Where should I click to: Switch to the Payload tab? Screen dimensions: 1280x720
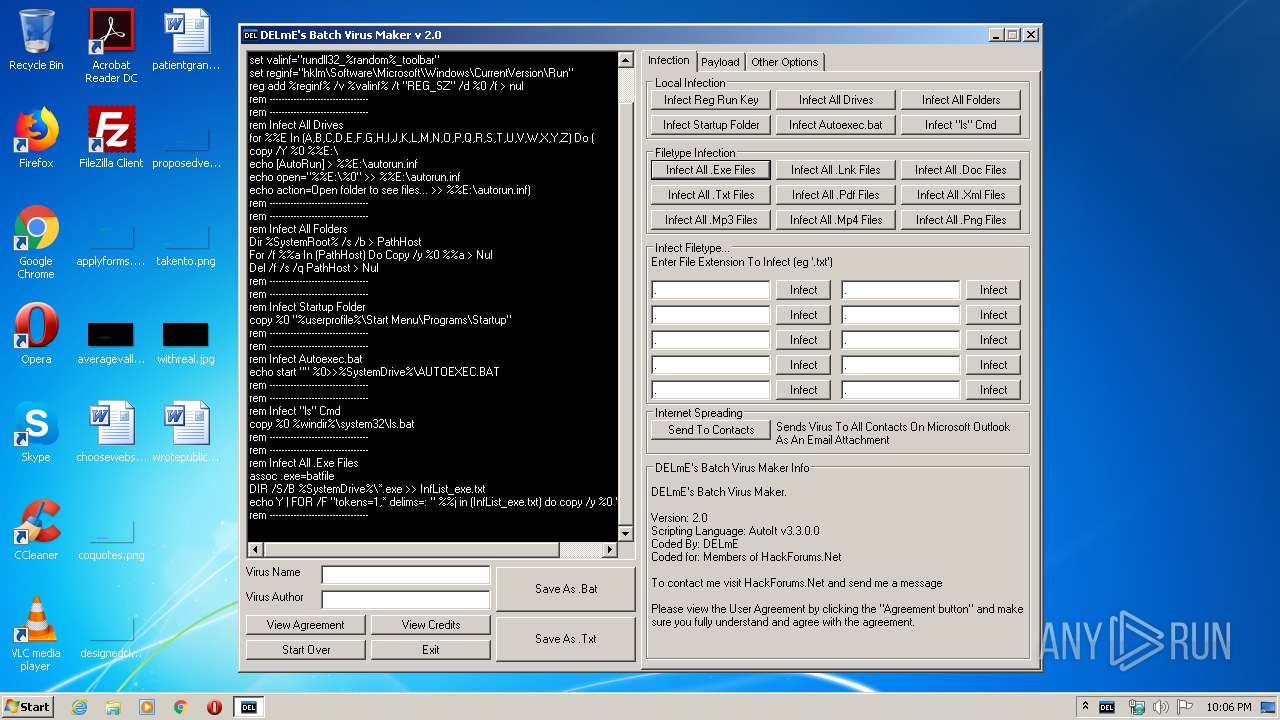point(720,62)
